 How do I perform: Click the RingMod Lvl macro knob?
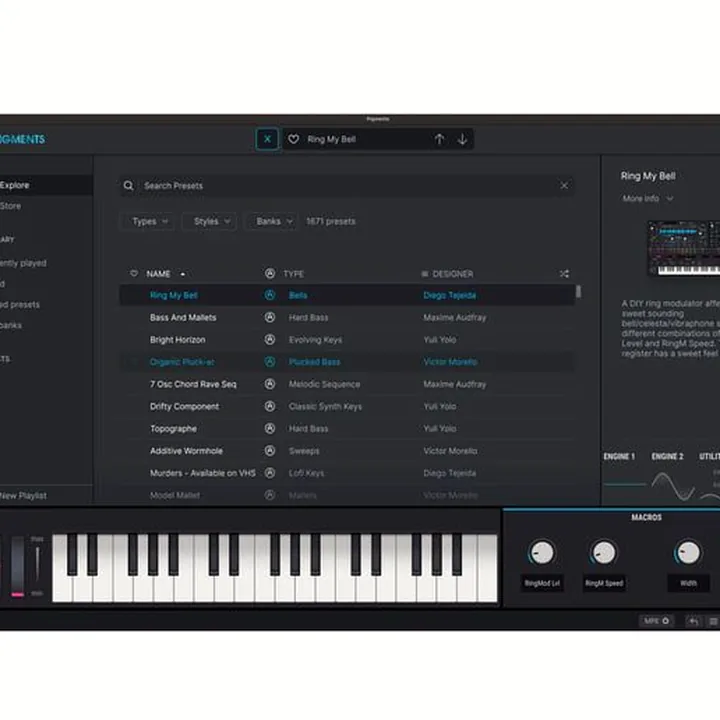click(542, 552)
